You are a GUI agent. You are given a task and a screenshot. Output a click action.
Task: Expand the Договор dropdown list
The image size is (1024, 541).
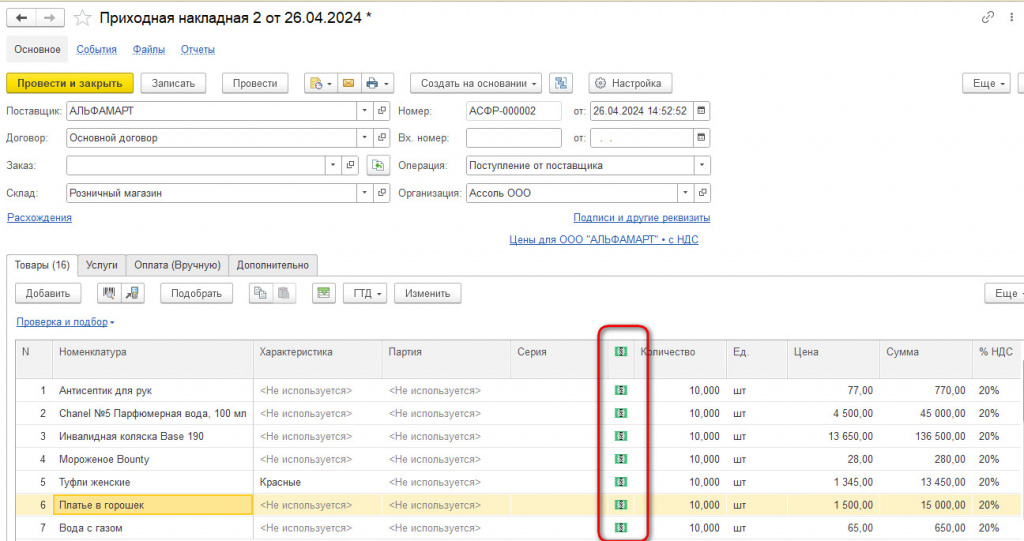coord(365,138)
